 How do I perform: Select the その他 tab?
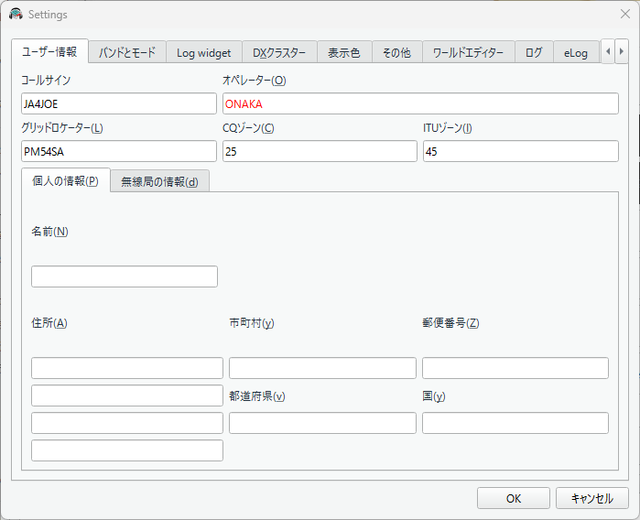397,53
